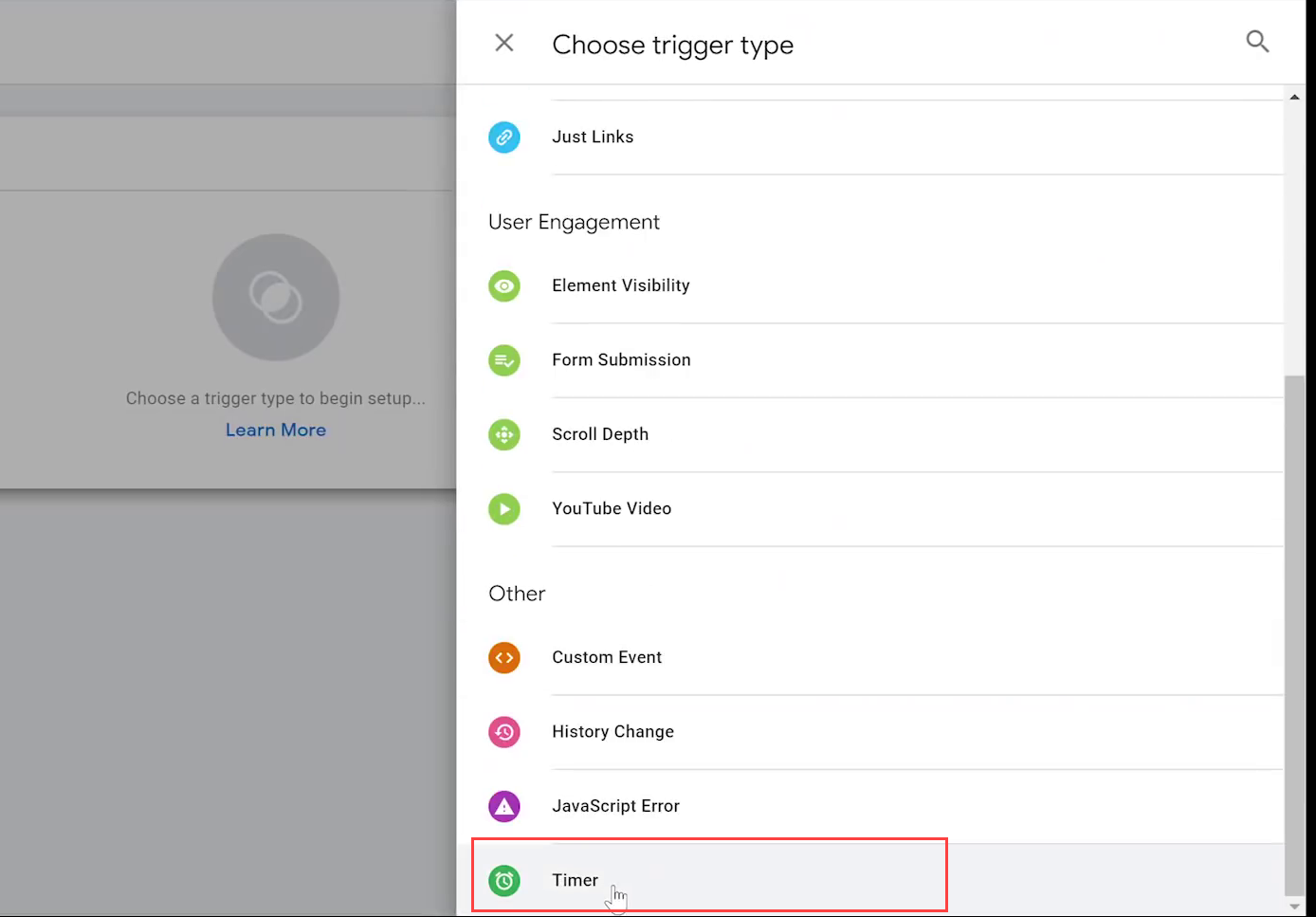Click the scrollbar up arrow

[1294, 97]
